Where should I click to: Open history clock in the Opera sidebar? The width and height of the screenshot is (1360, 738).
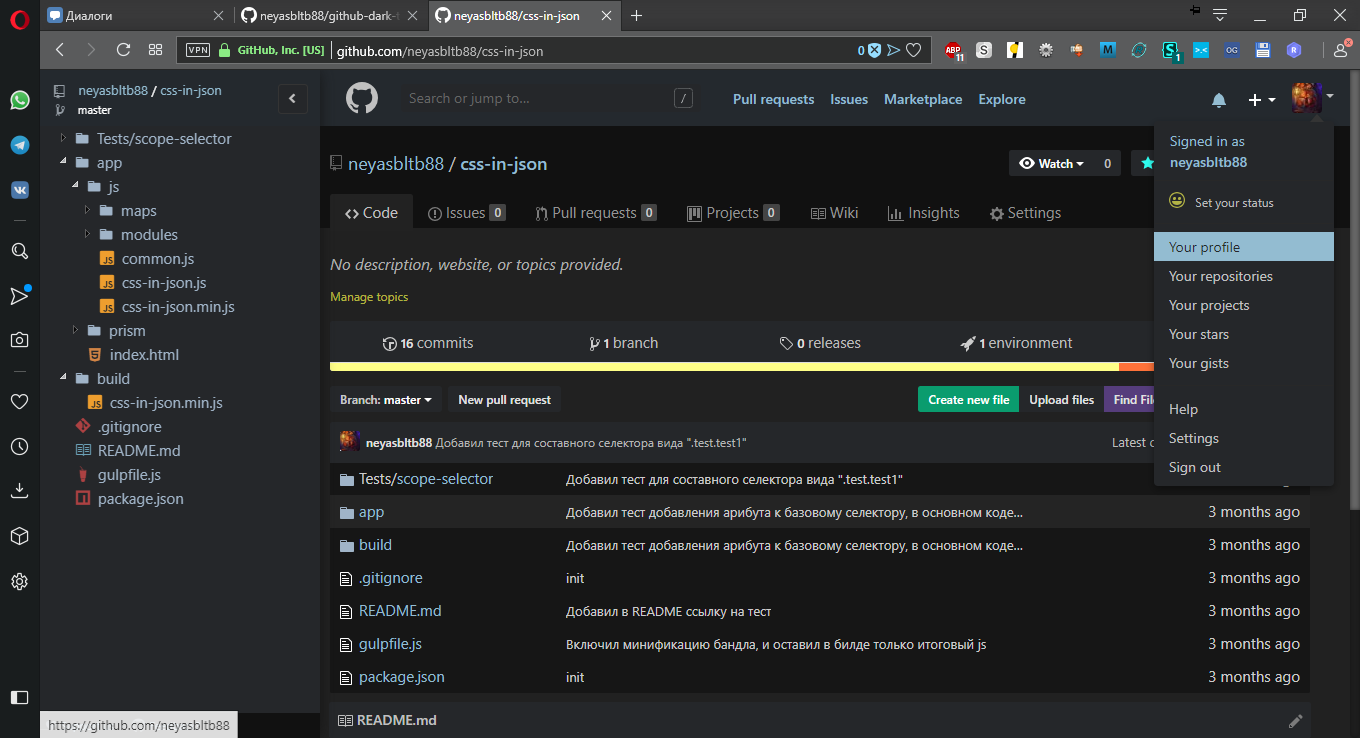19,447
